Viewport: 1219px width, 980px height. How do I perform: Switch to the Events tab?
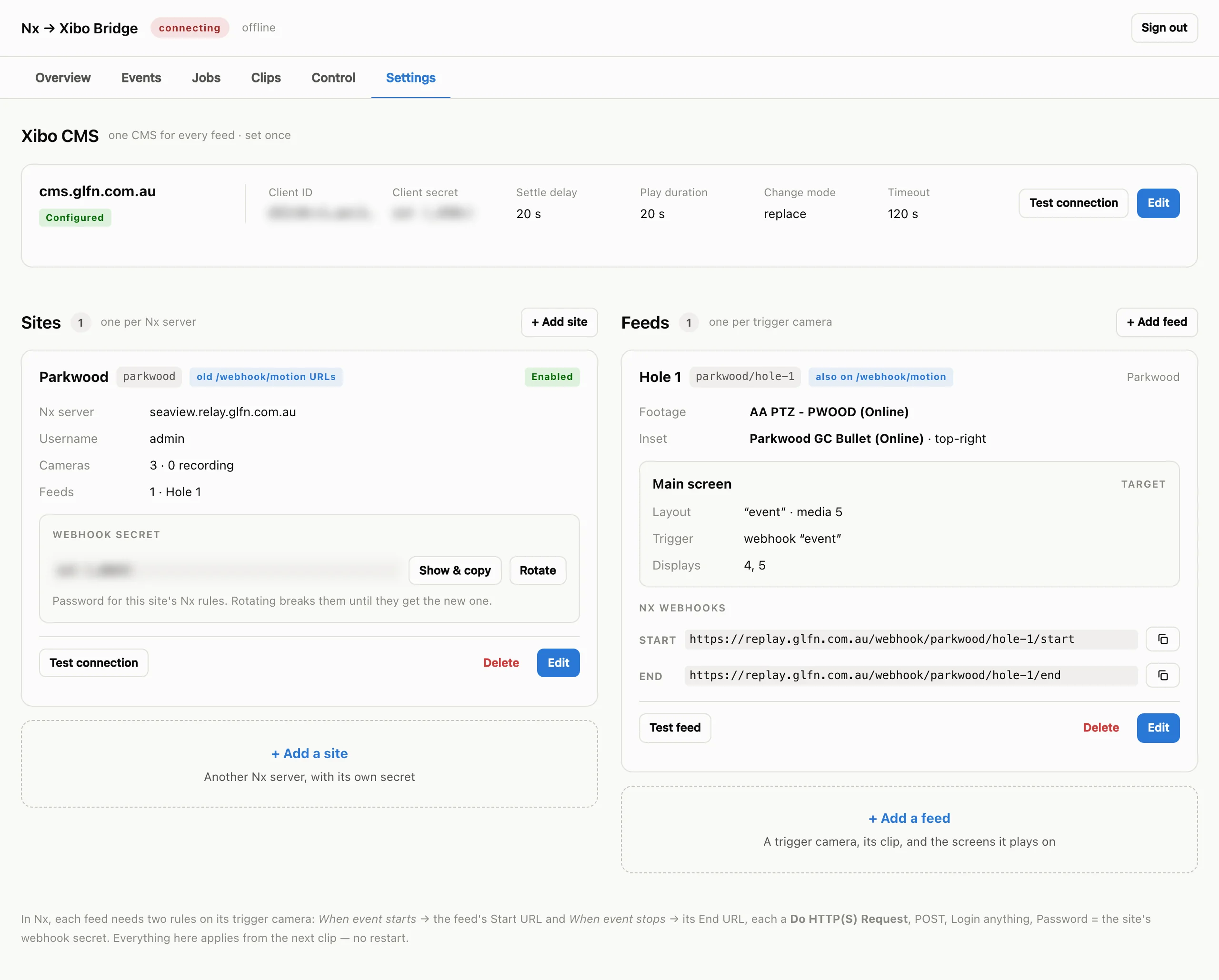pos(141,78)
